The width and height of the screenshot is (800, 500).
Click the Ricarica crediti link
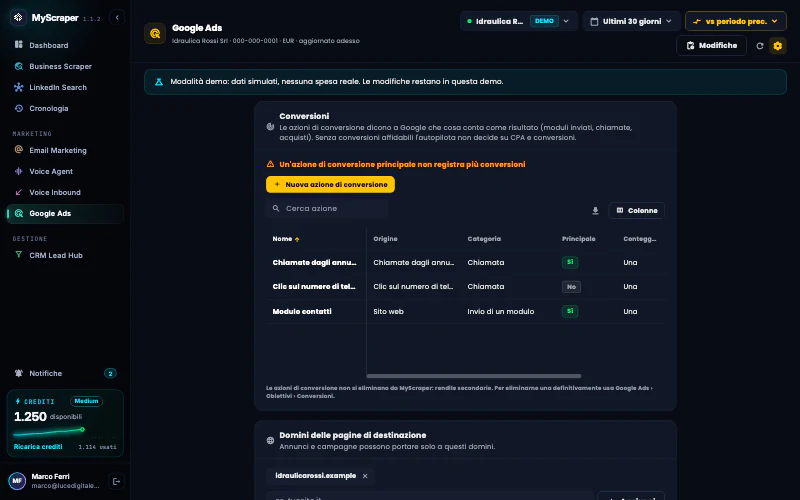click(x=38, y=446)
